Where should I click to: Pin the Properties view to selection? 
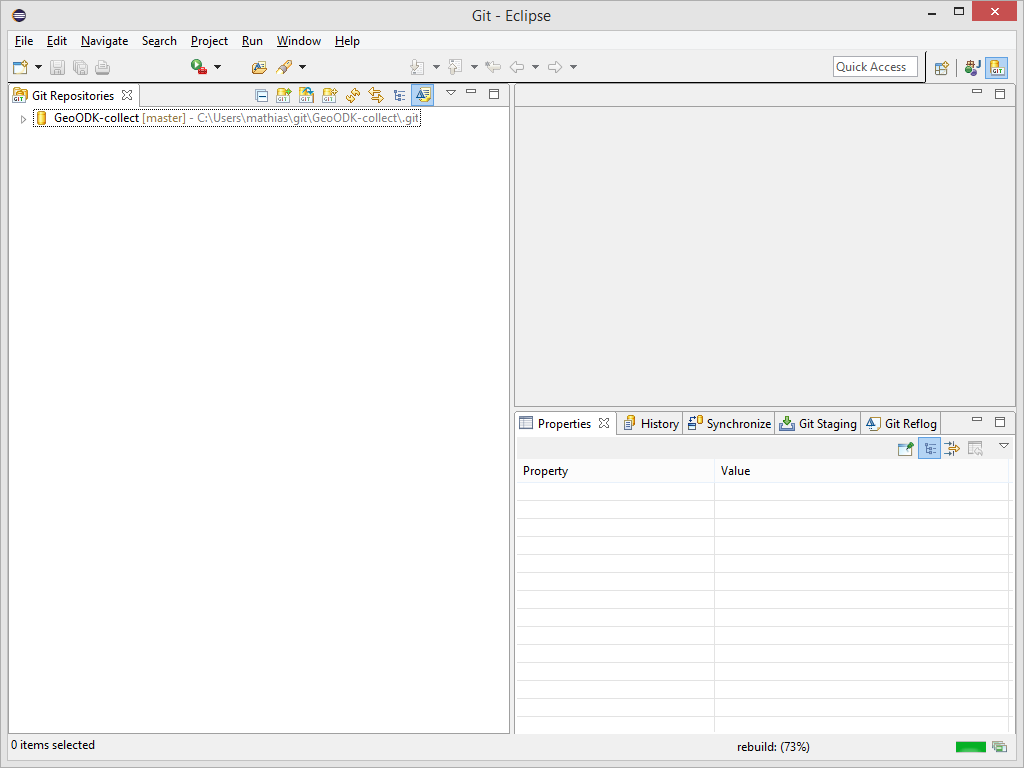pos(905,449)
